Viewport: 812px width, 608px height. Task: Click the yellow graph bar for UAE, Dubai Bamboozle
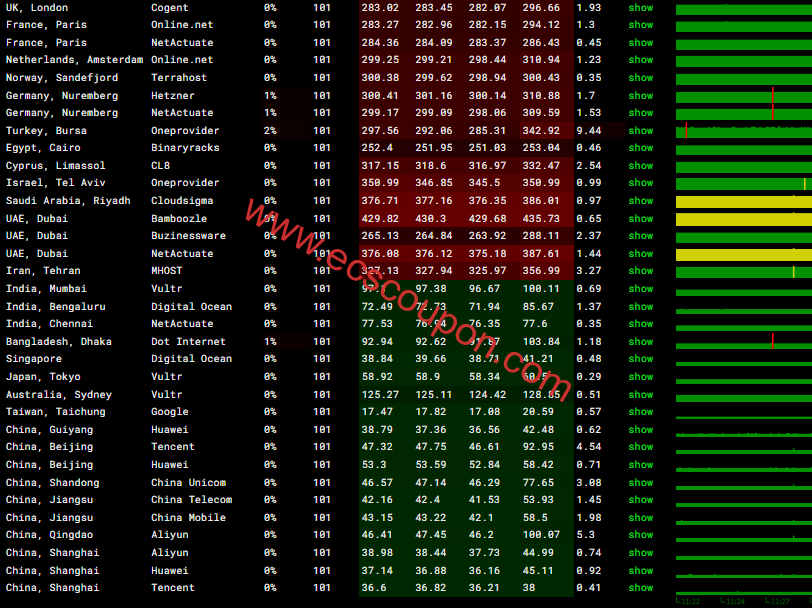pos(744,219)
